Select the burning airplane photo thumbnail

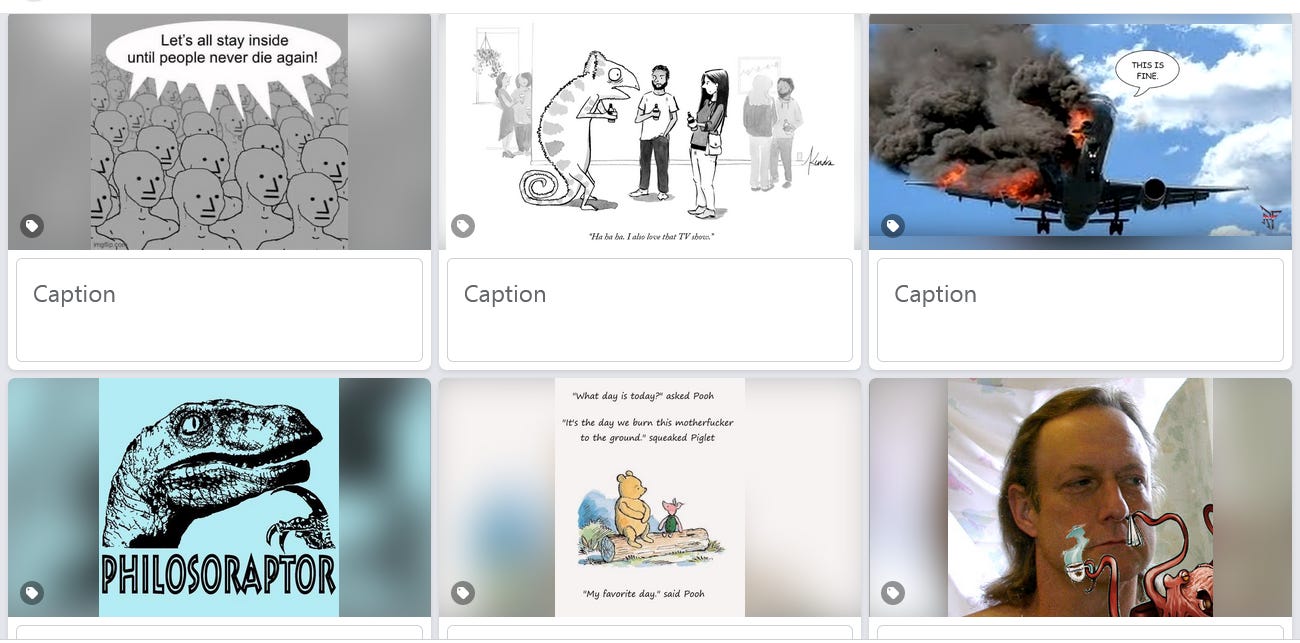click(x=1080, y=132)
